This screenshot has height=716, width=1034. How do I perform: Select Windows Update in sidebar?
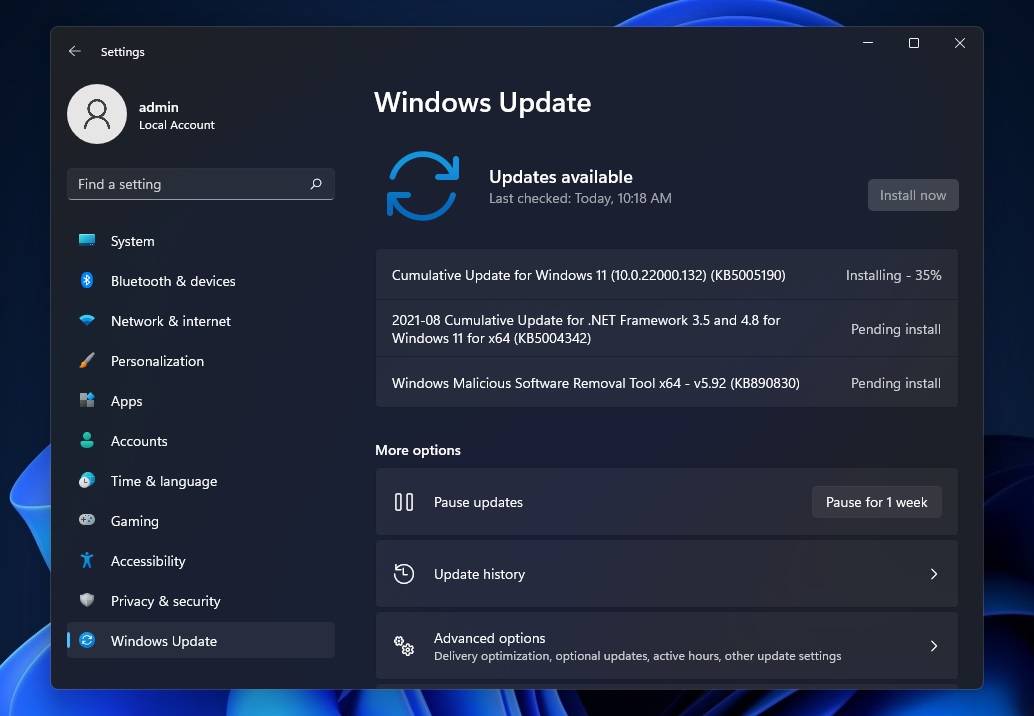point(200,641)
